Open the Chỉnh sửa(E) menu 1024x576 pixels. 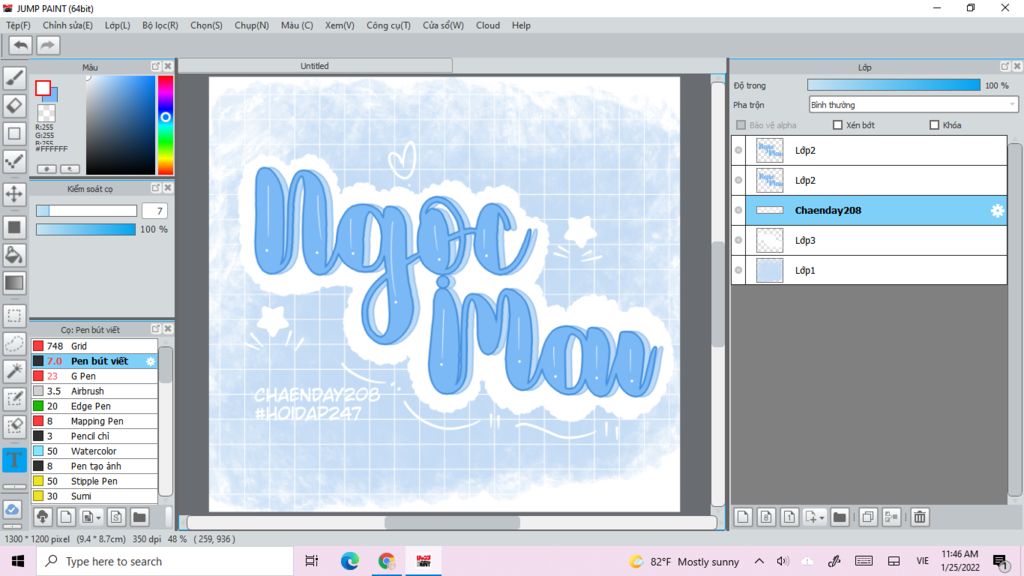[67, 25]
